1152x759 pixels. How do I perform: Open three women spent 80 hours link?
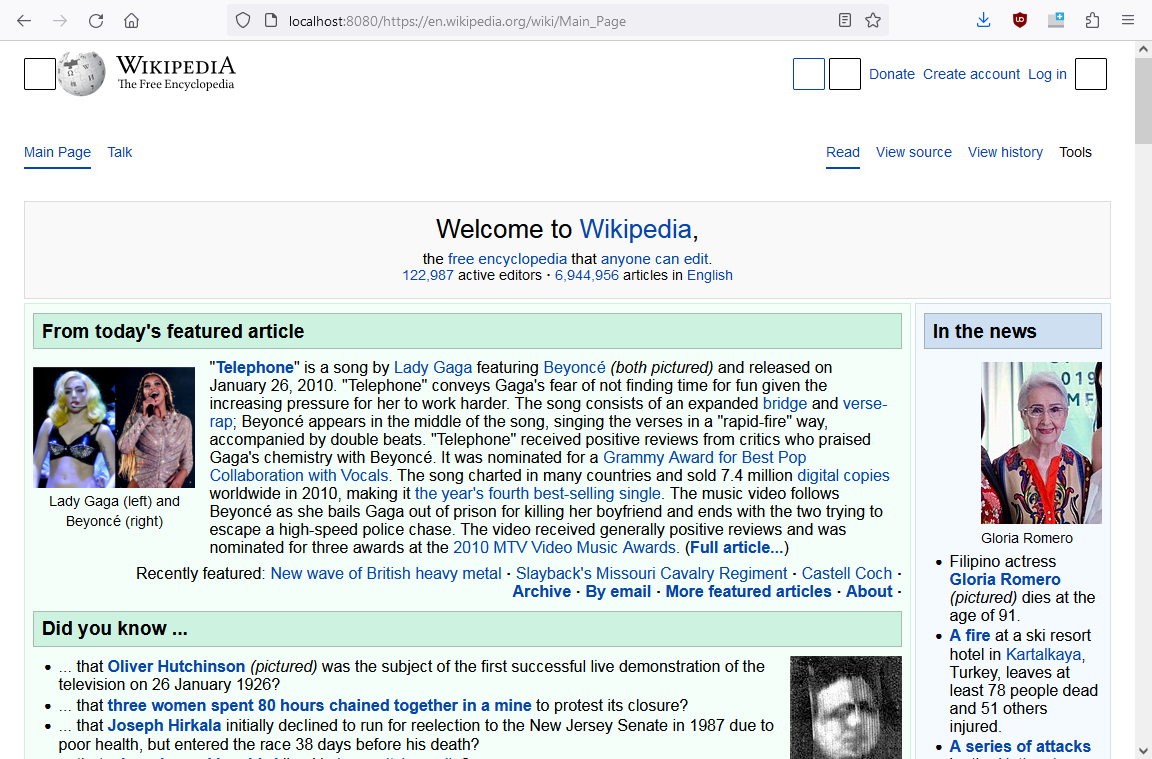point(320,705)
